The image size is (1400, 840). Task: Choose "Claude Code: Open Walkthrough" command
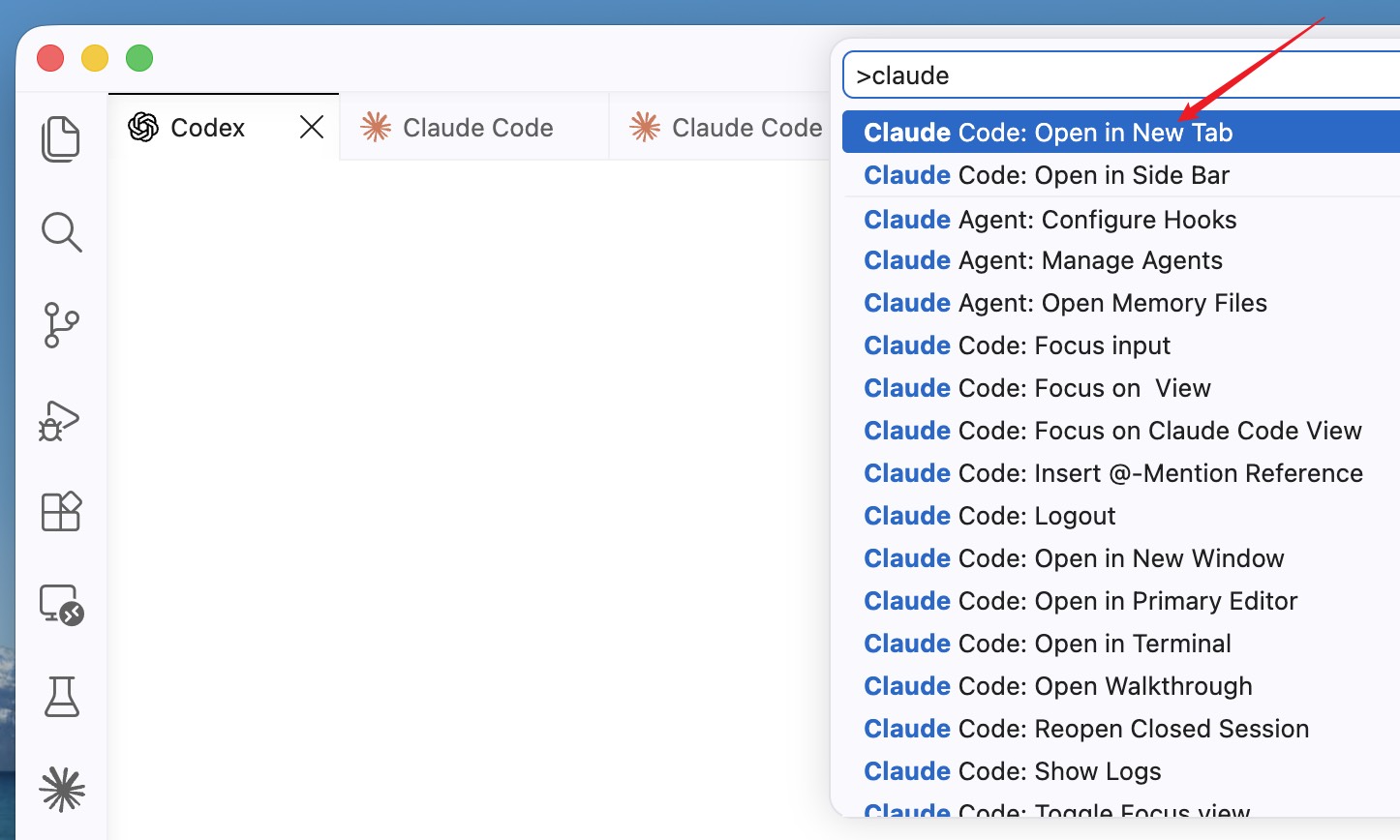(1121, 686)
